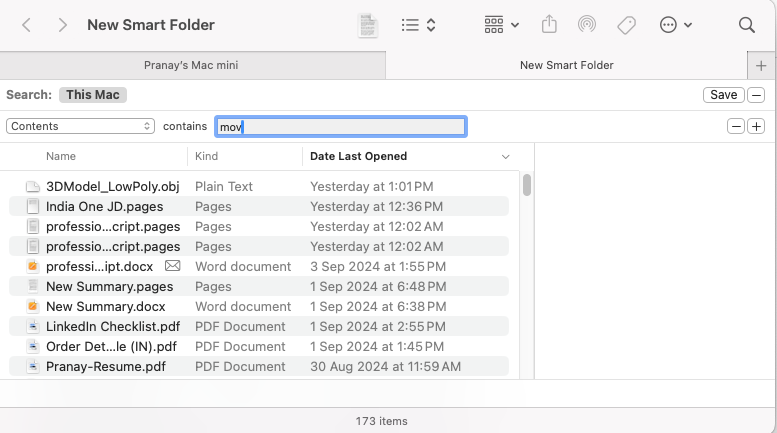Click the AirDrop toolbar icon

(587, 24)
